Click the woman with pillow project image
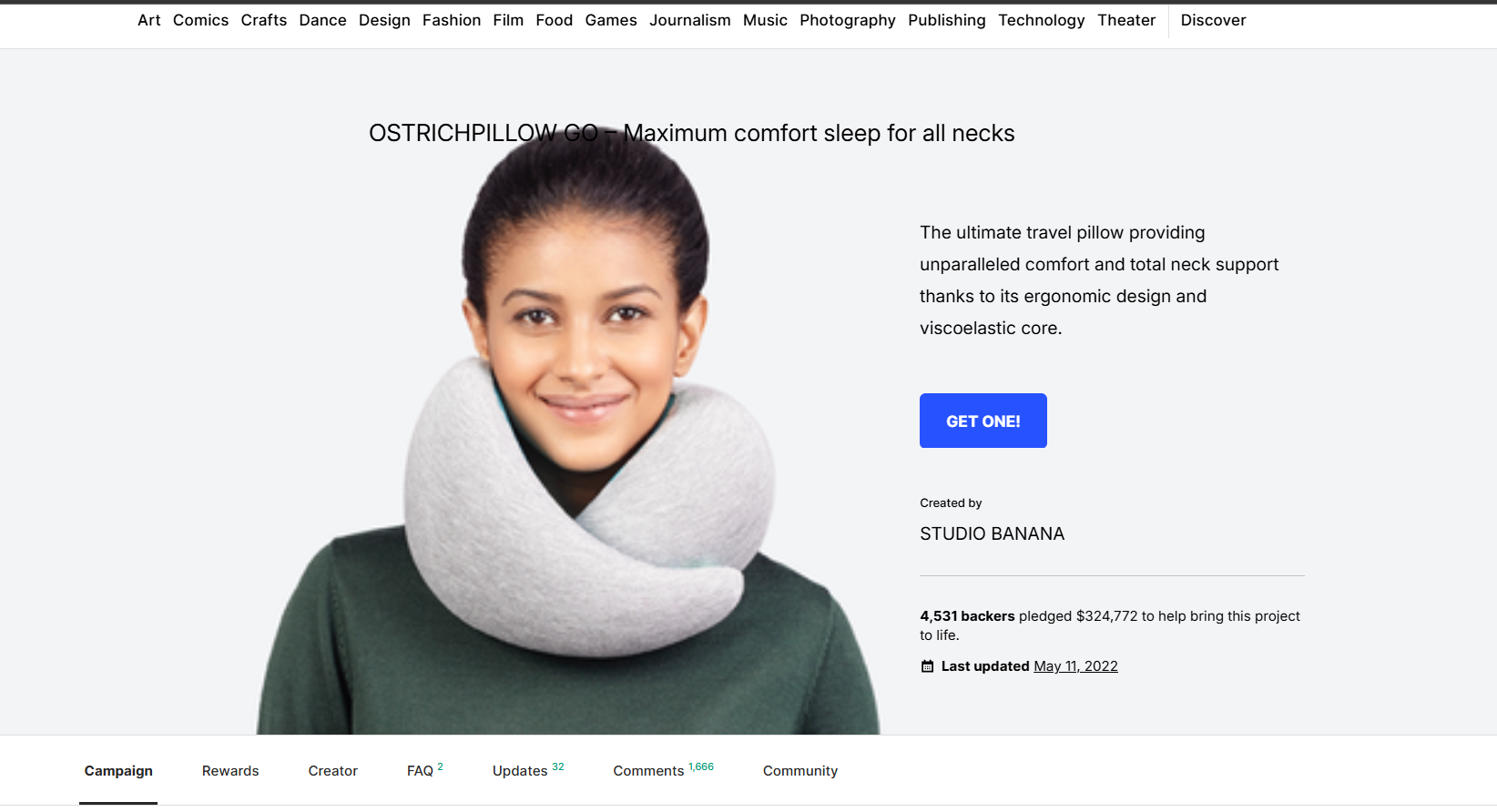 (x=568, y=437)
